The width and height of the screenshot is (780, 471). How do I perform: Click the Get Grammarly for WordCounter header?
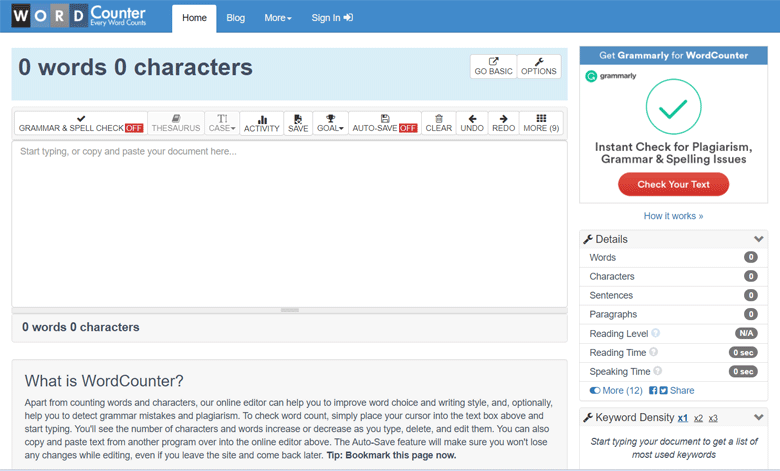coord(674,55)
